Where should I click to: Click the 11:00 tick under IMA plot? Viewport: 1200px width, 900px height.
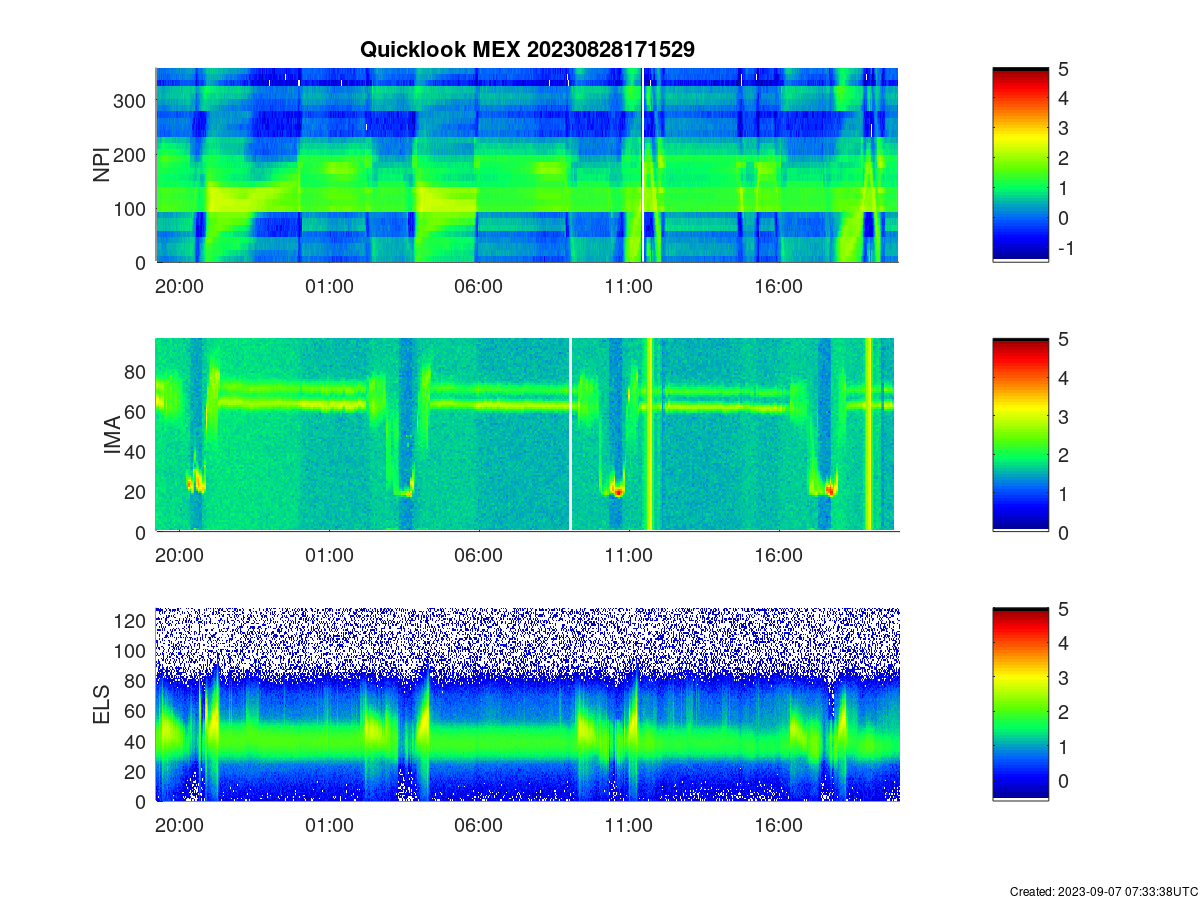(x=629, y=556)
